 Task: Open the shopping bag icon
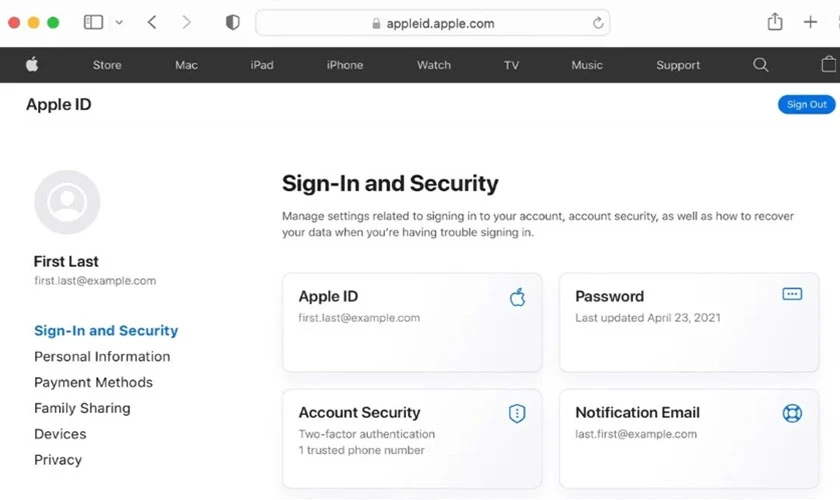(x=829, y=64)
